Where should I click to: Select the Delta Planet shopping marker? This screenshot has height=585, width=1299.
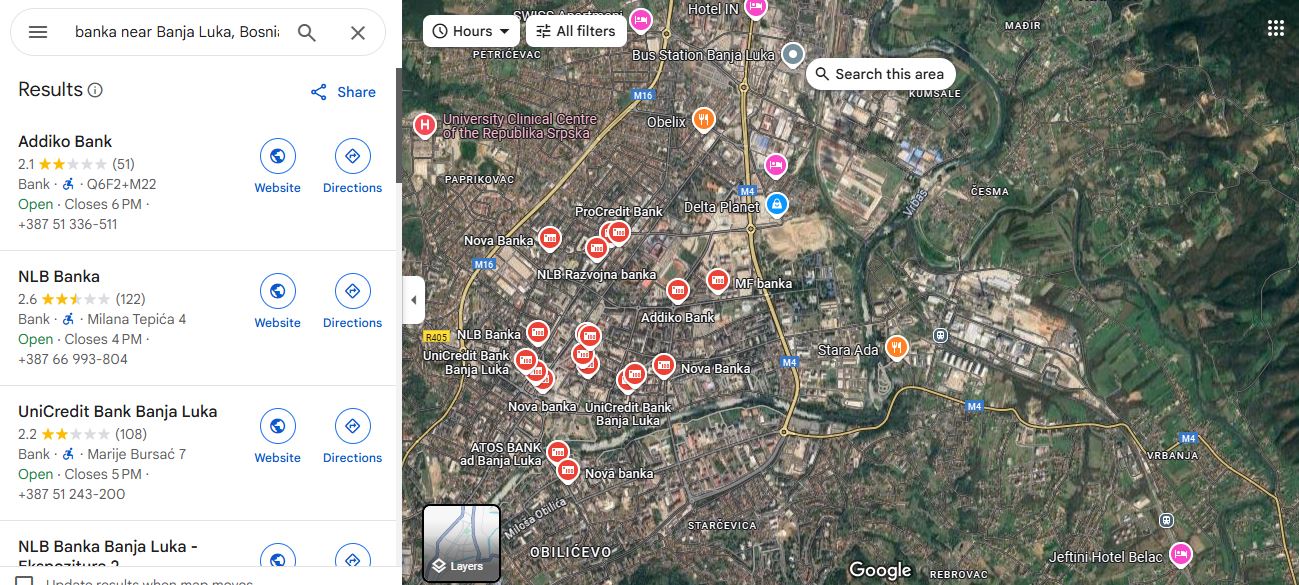pos(777,204)
